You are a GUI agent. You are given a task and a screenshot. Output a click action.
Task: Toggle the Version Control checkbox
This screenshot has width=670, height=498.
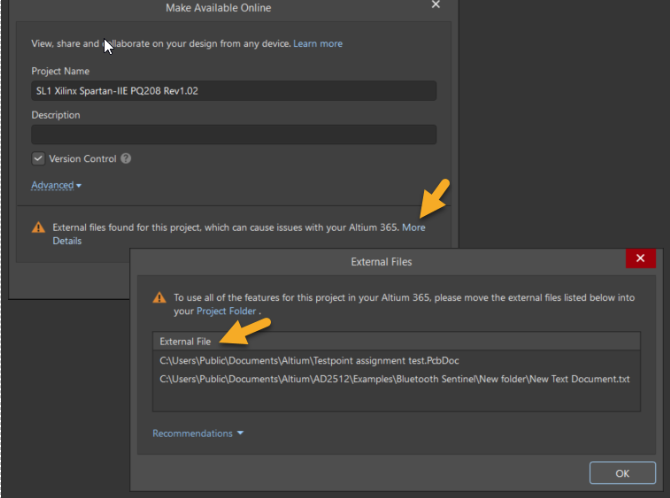38,159
